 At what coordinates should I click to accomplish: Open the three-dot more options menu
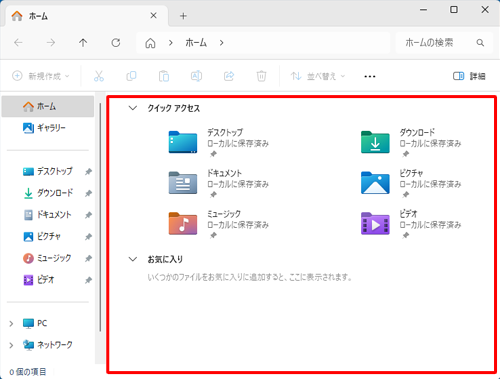pos(370,76)
